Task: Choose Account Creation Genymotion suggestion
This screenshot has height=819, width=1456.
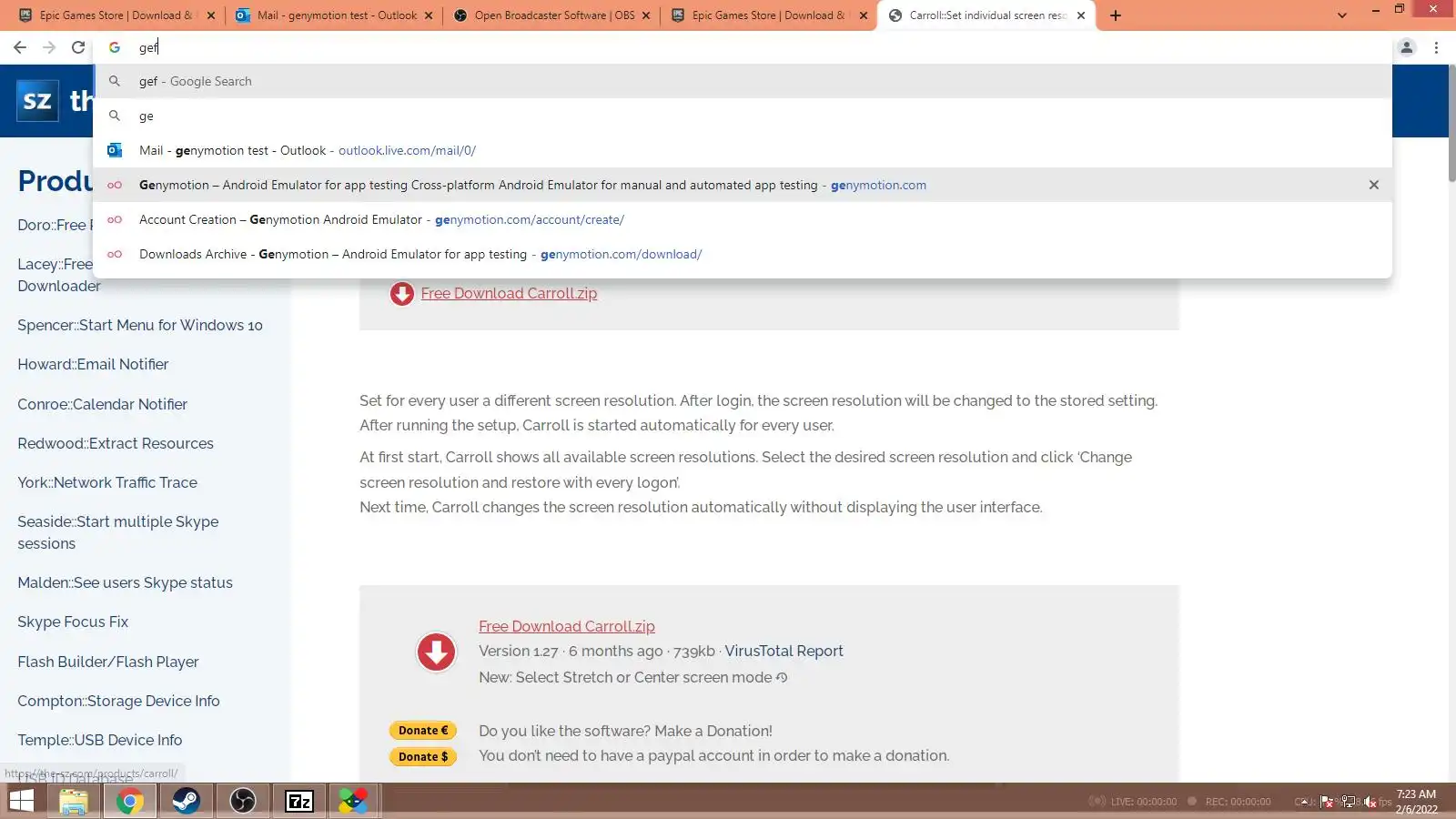Action: click(x=743, y=219)
